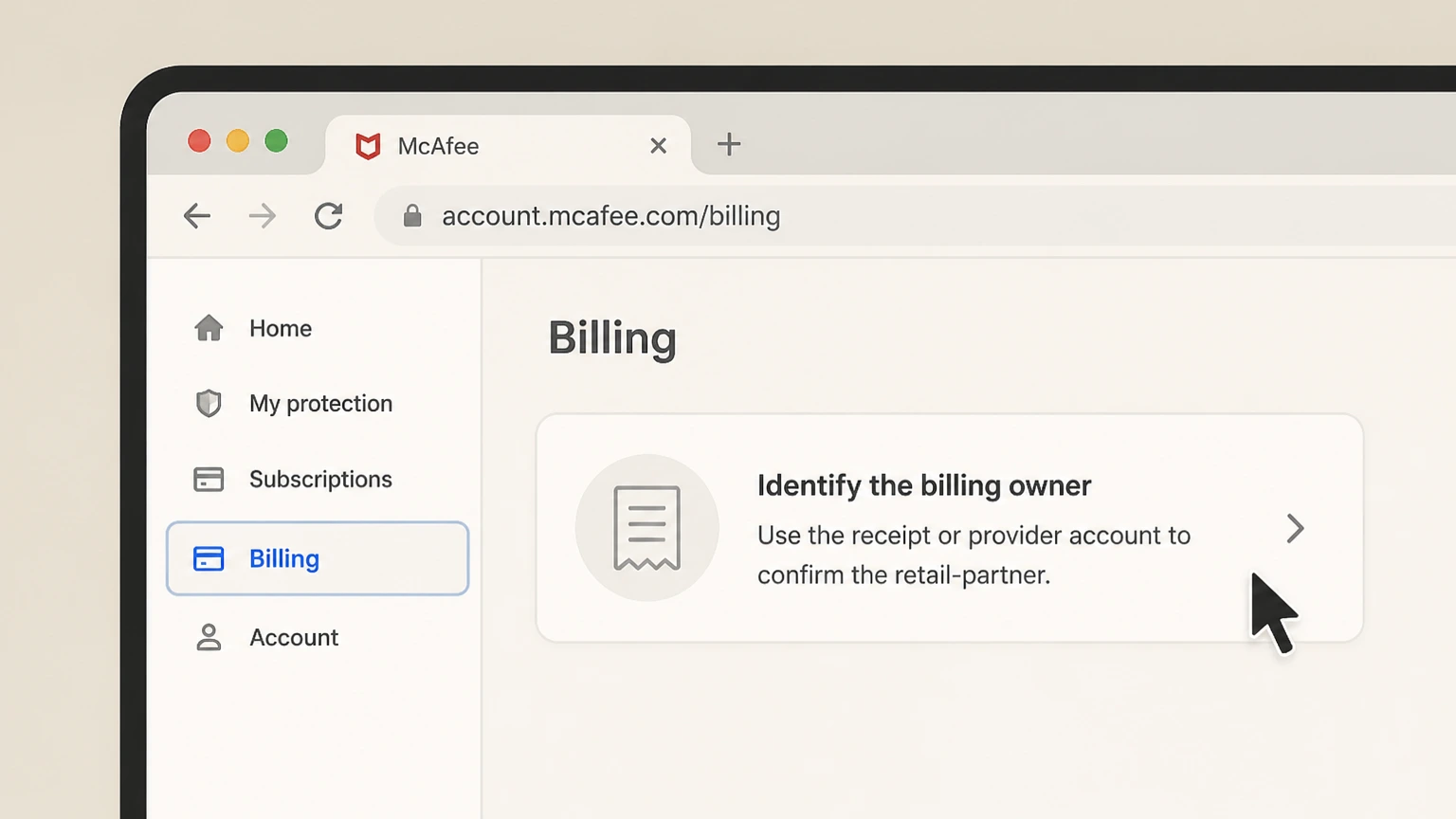The image size is (1456, 819).
Task: Click the green maximize window button
Action: [x=276, y=141]
